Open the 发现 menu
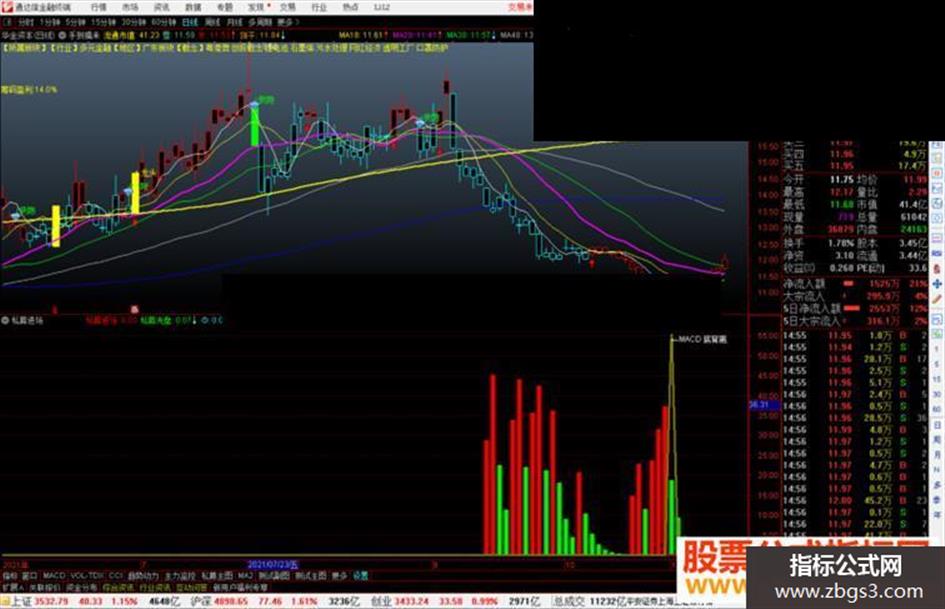The height and width of the screenshot is (609, 945). pos(256,7)
